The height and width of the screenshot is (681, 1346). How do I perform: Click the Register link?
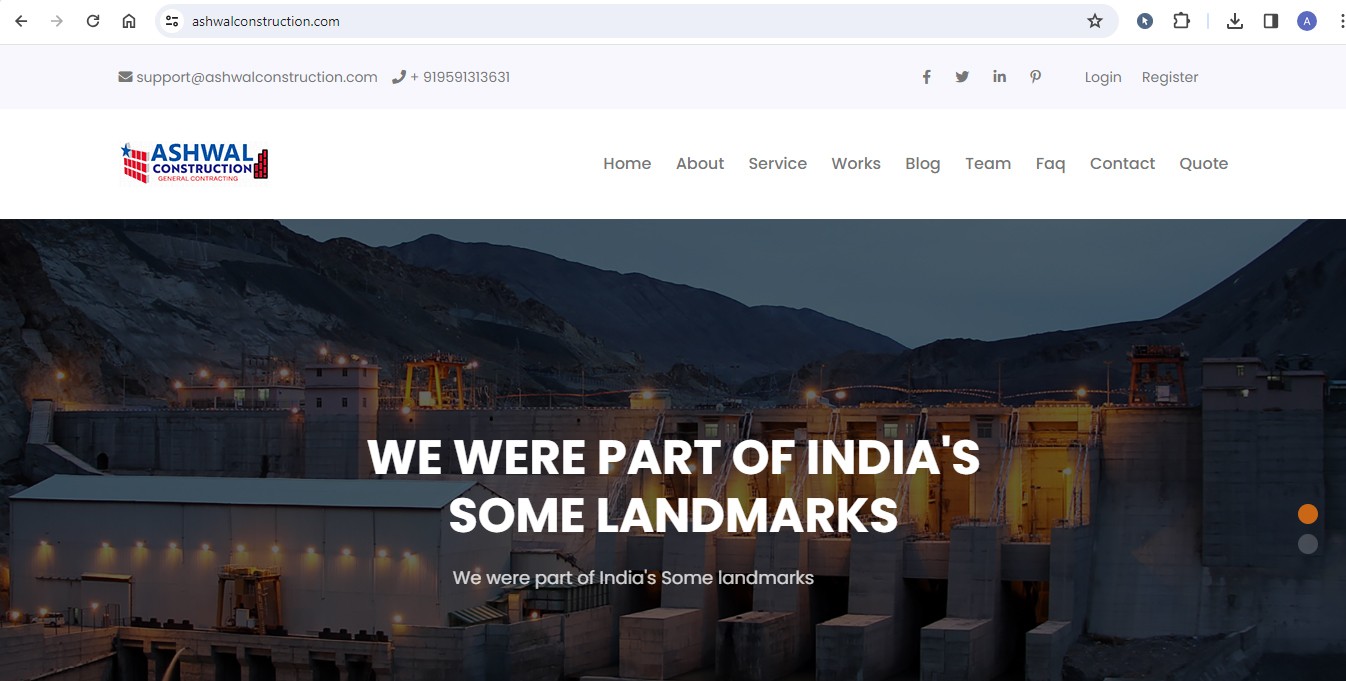pyautogui.click(x=1169, y=77)
